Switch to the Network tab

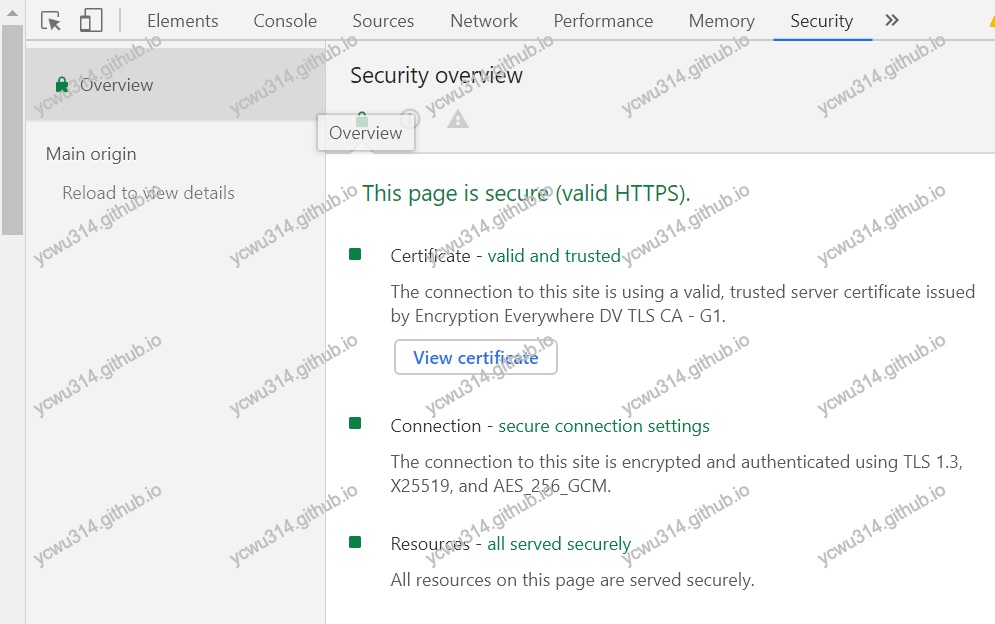click(483, 20)
